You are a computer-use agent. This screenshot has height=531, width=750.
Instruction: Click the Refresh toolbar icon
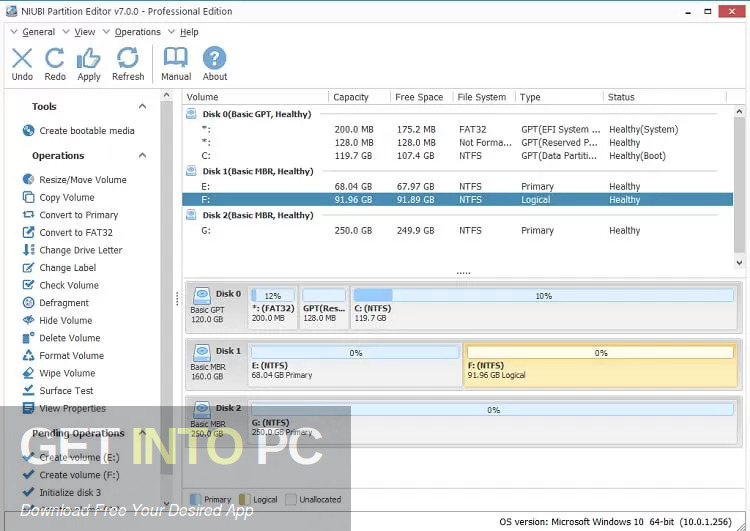(x=128, y=58)
